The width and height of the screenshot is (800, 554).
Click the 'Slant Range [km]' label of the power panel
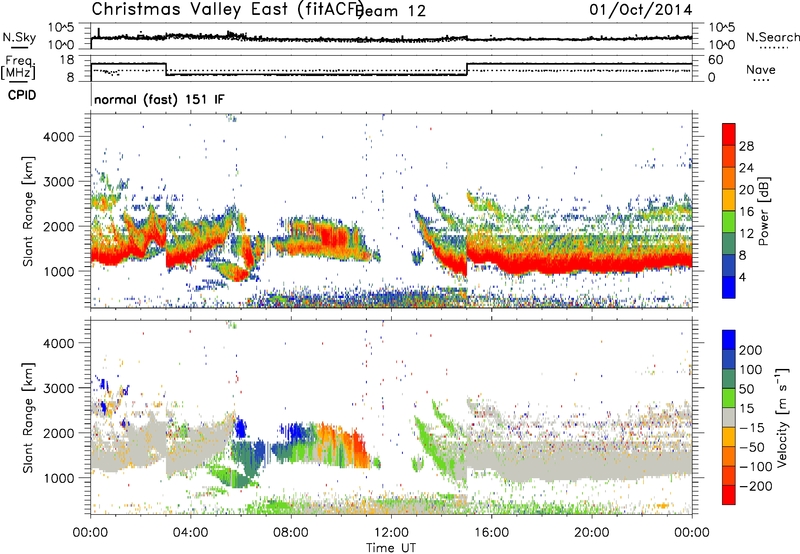[x=27, y=211]
